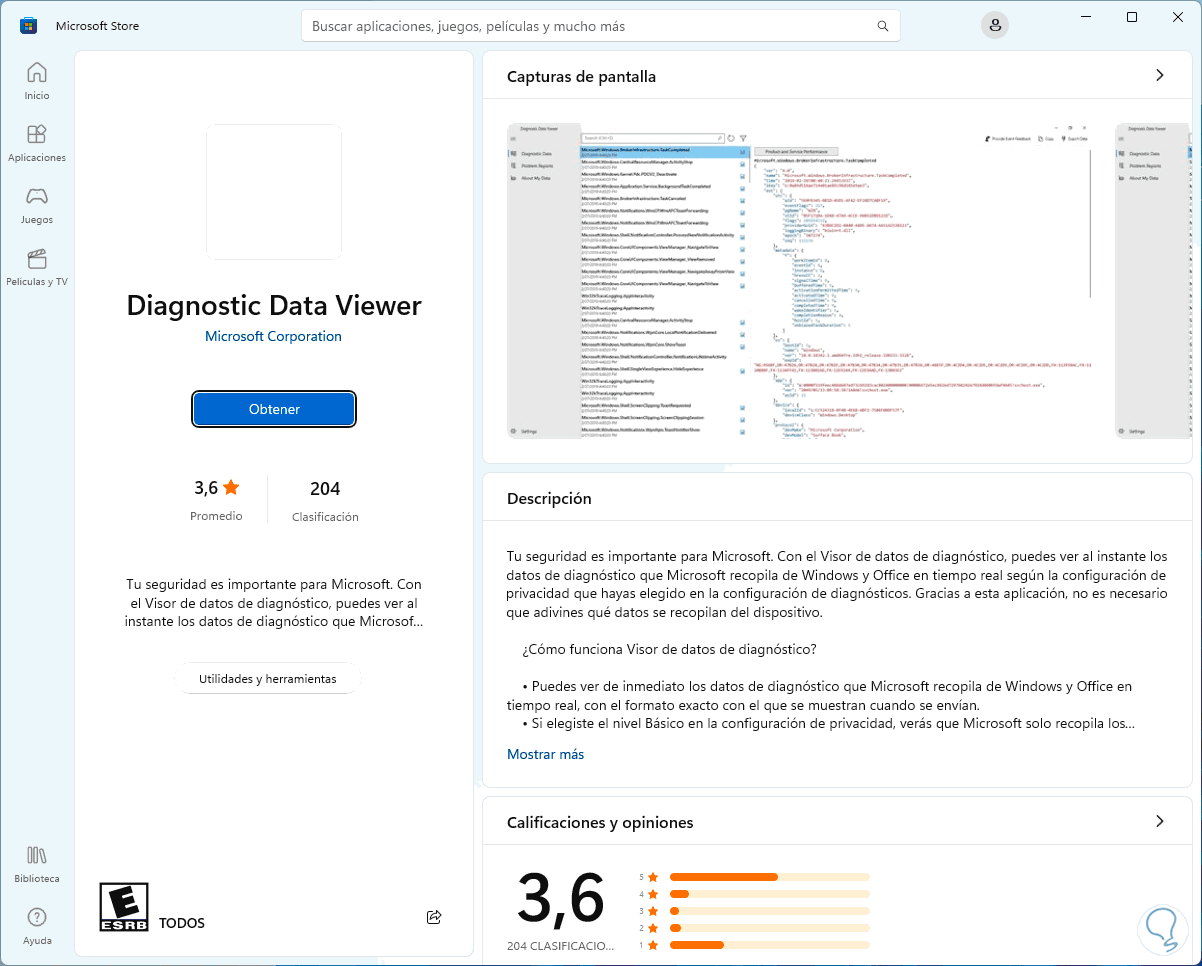Go to Aplicaciones in sidebar
This screenshot has height=966, width=1202.
coord(37,143)
